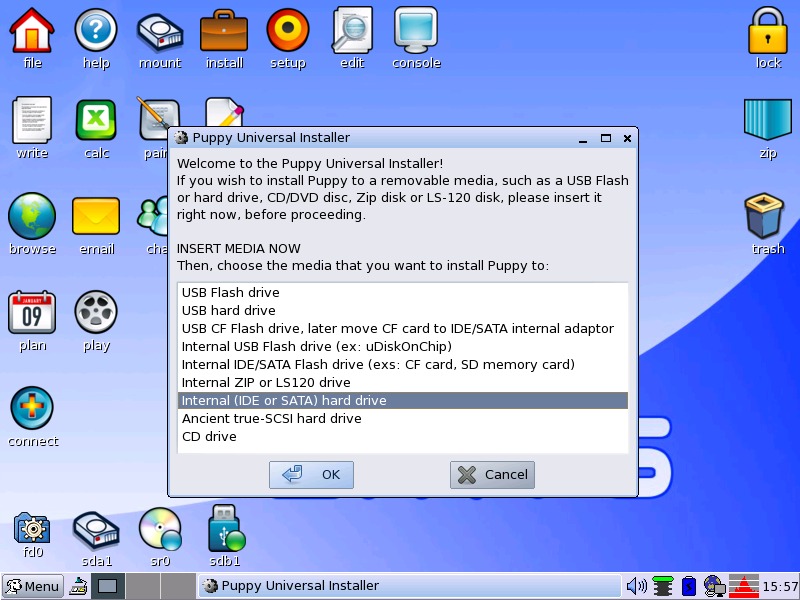This screenshot has height=600, width=800.
Task: Open the trash bin icon
Action: (x=764, y=216)
